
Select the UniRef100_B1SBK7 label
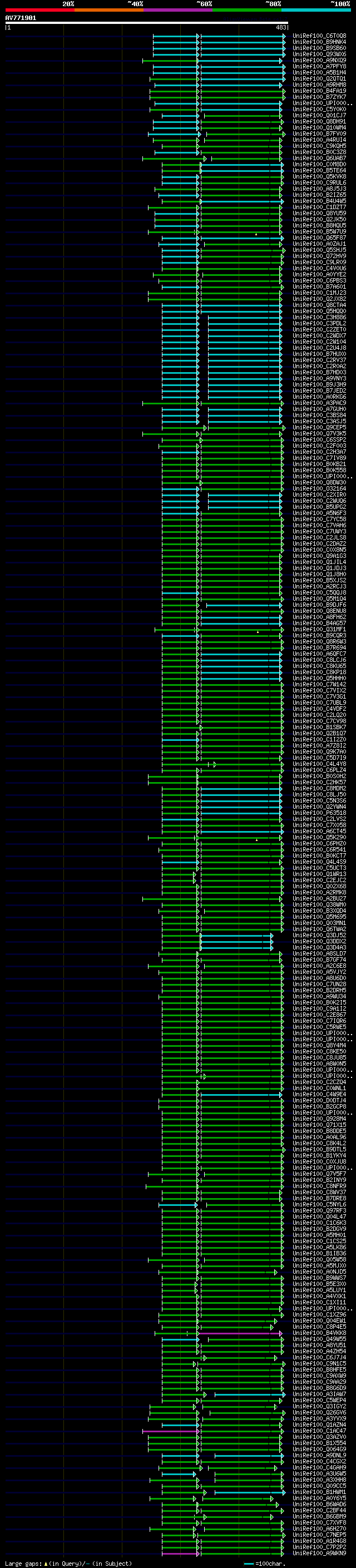tap(319, 727)
